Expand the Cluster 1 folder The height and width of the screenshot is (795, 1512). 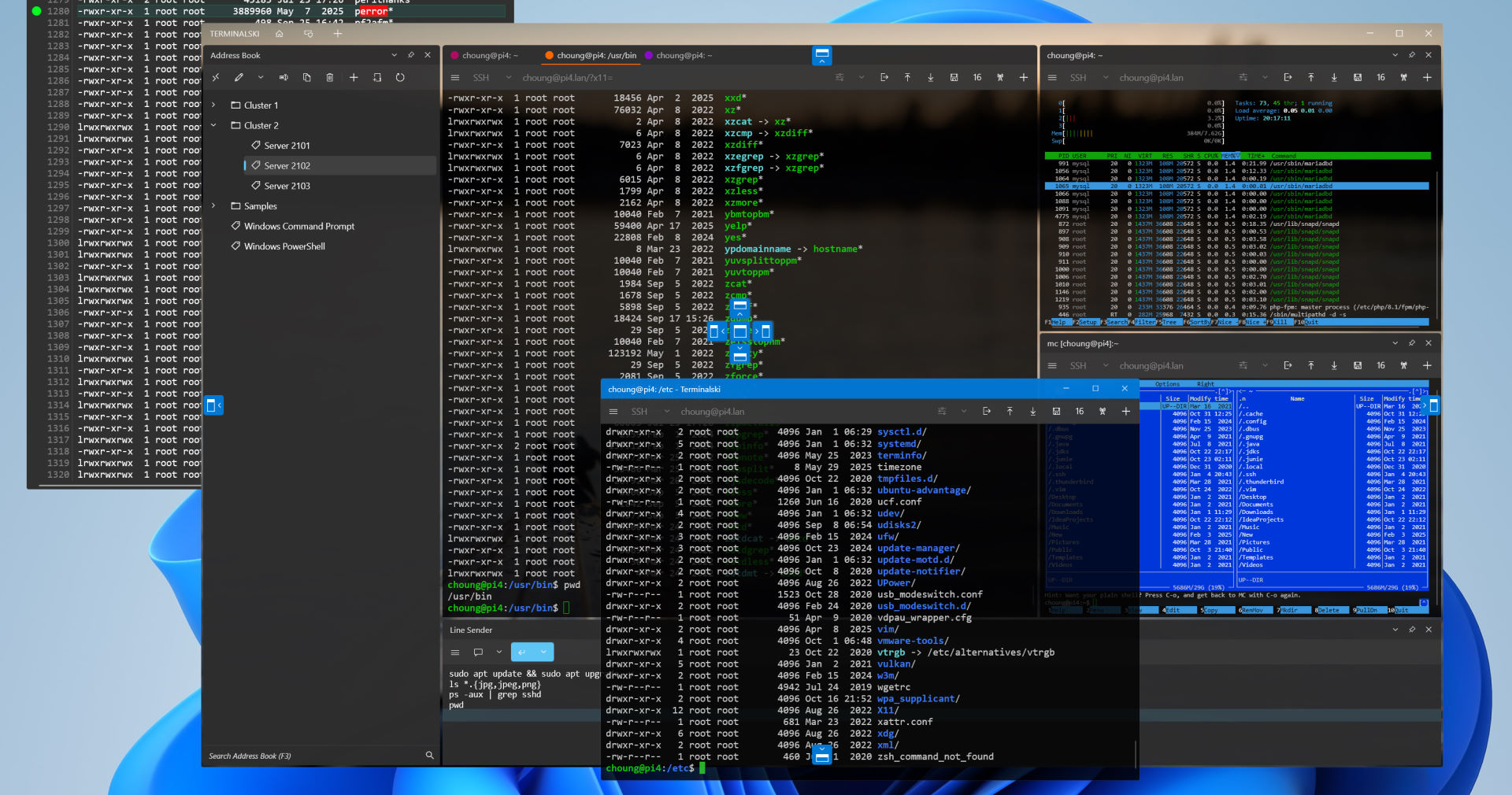(213, 105)
